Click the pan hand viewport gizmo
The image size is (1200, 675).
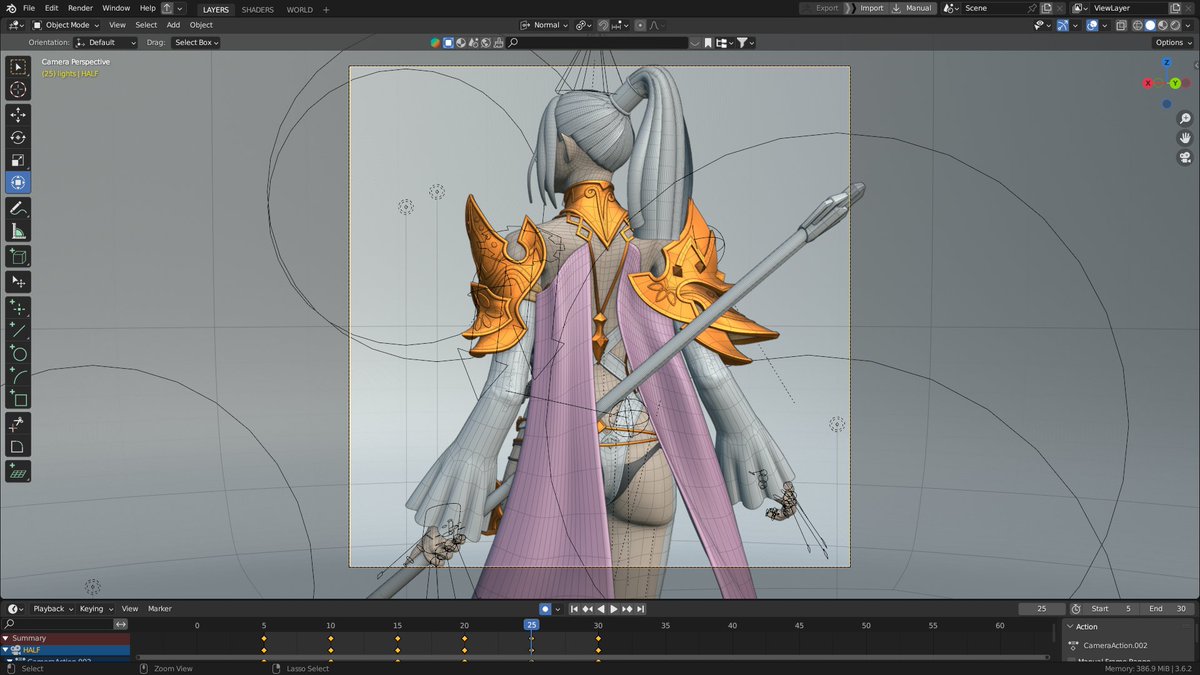click(1185, 138)
